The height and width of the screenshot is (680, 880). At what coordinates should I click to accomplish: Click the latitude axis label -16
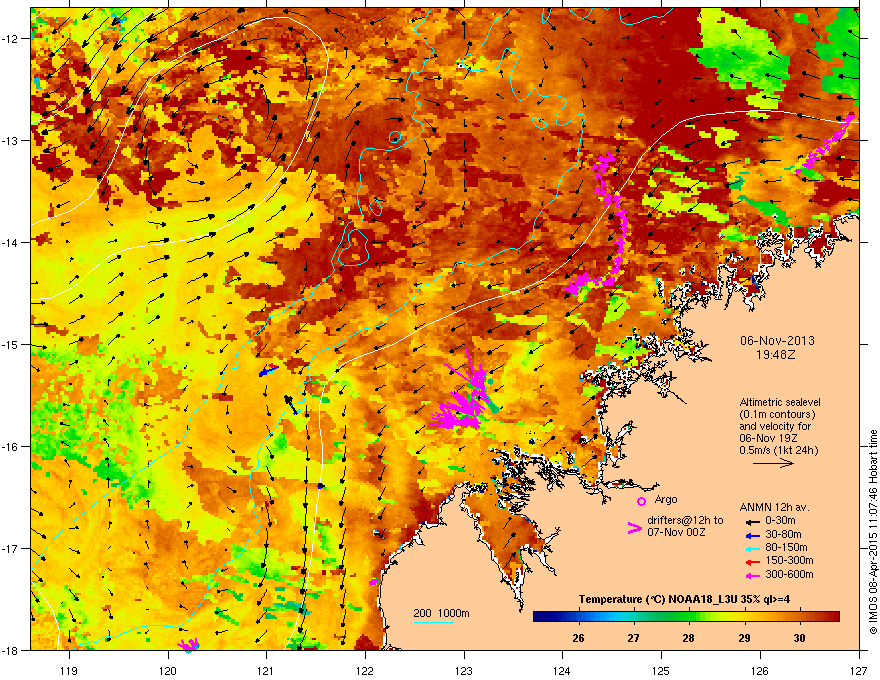[11, 447]
